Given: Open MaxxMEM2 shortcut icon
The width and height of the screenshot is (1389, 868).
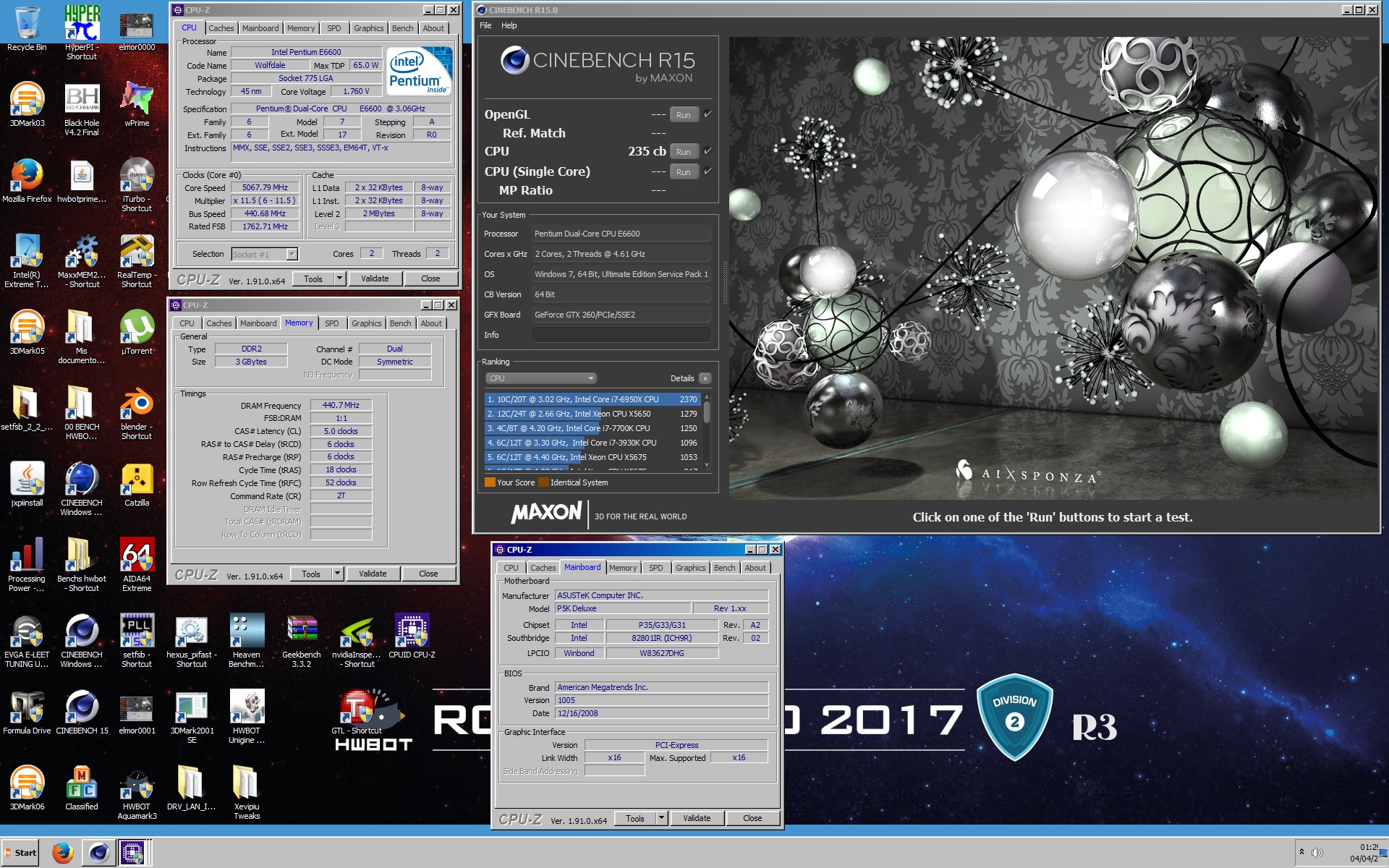Looking at the screenshot, I should [x=82, y=261].
